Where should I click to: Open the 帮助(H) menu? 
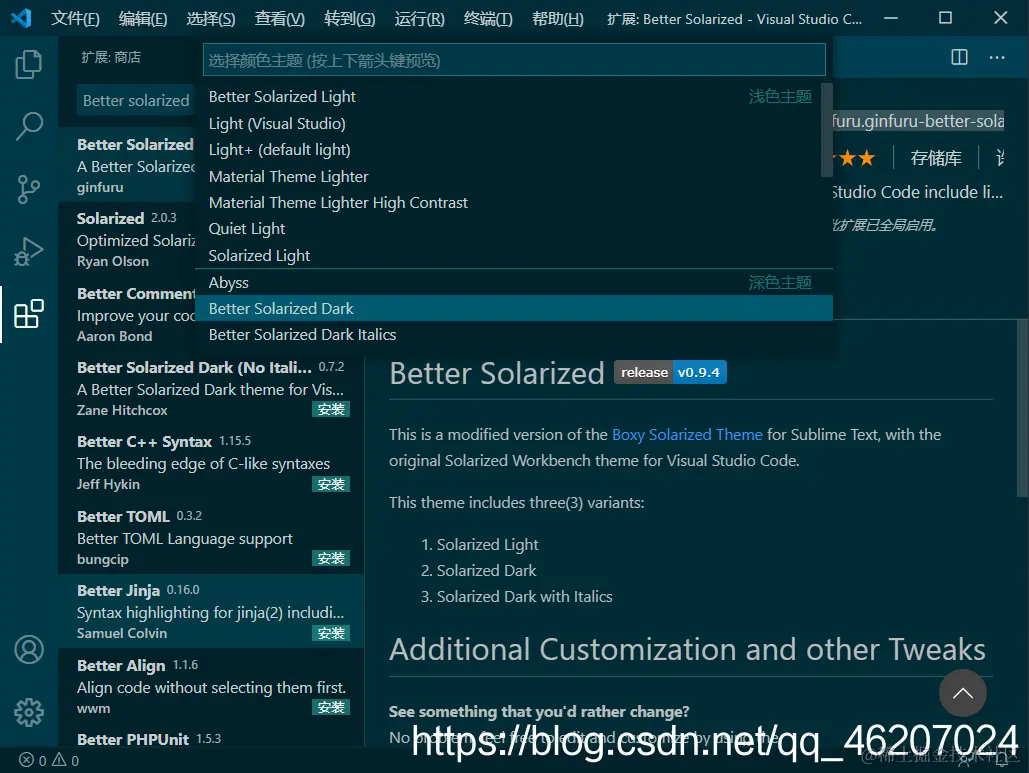(558, 18)
